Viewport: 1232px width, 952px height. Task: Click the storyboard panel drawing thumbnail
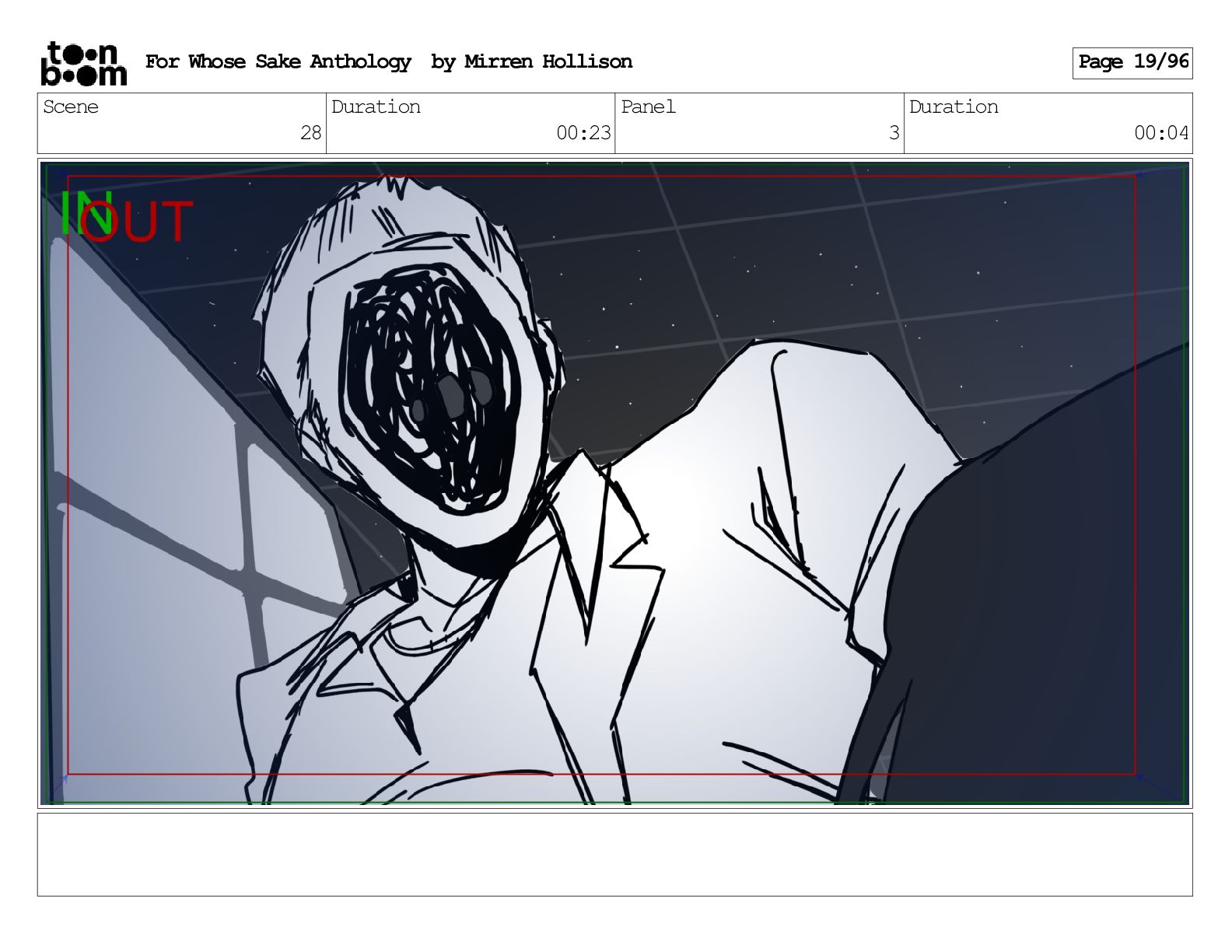click(614, 482)
